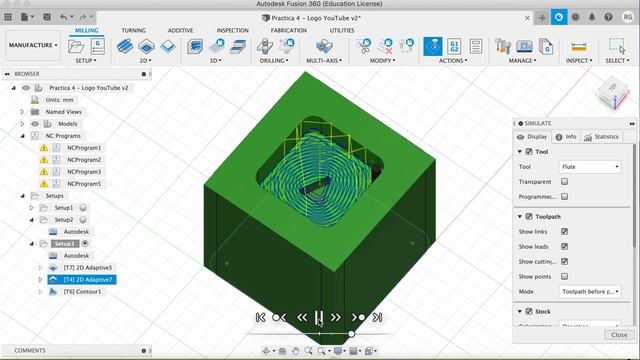
Task: Click the Pan hand icon in navigation bar
Action: 295,351
